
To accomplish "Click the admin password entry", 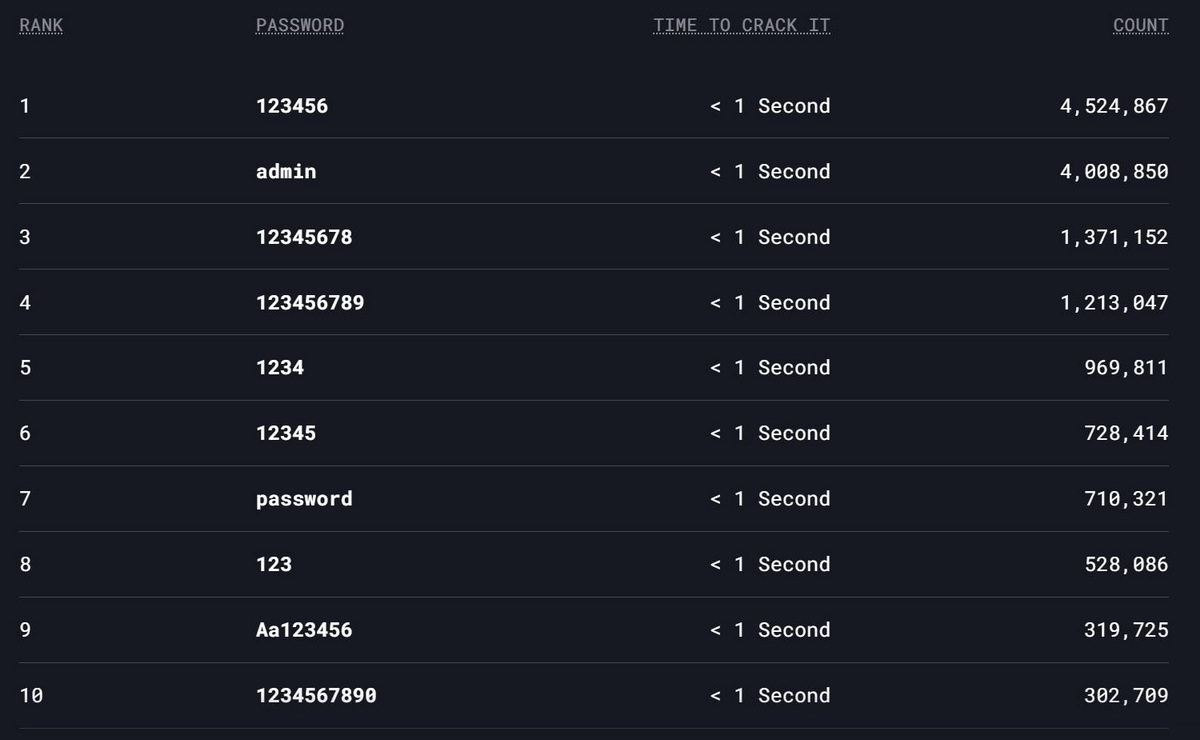I will tap(286, 172).
